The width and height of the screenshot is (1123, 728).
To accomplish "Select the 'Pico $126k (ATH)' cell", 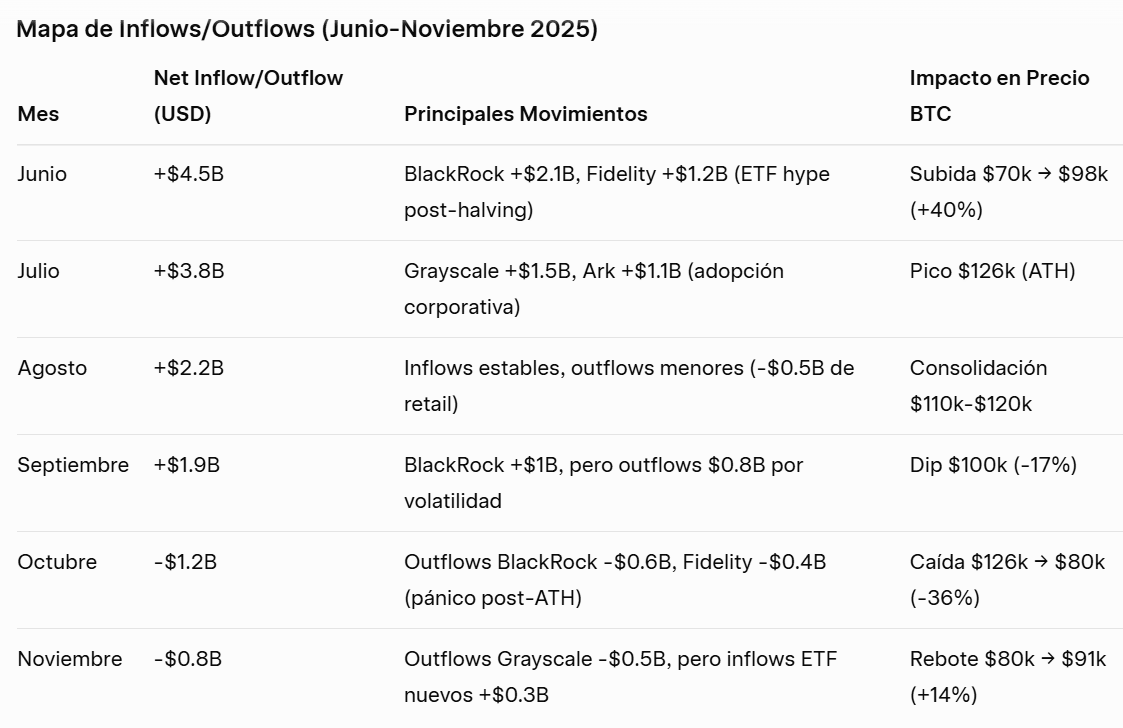I will click(992, 271).
